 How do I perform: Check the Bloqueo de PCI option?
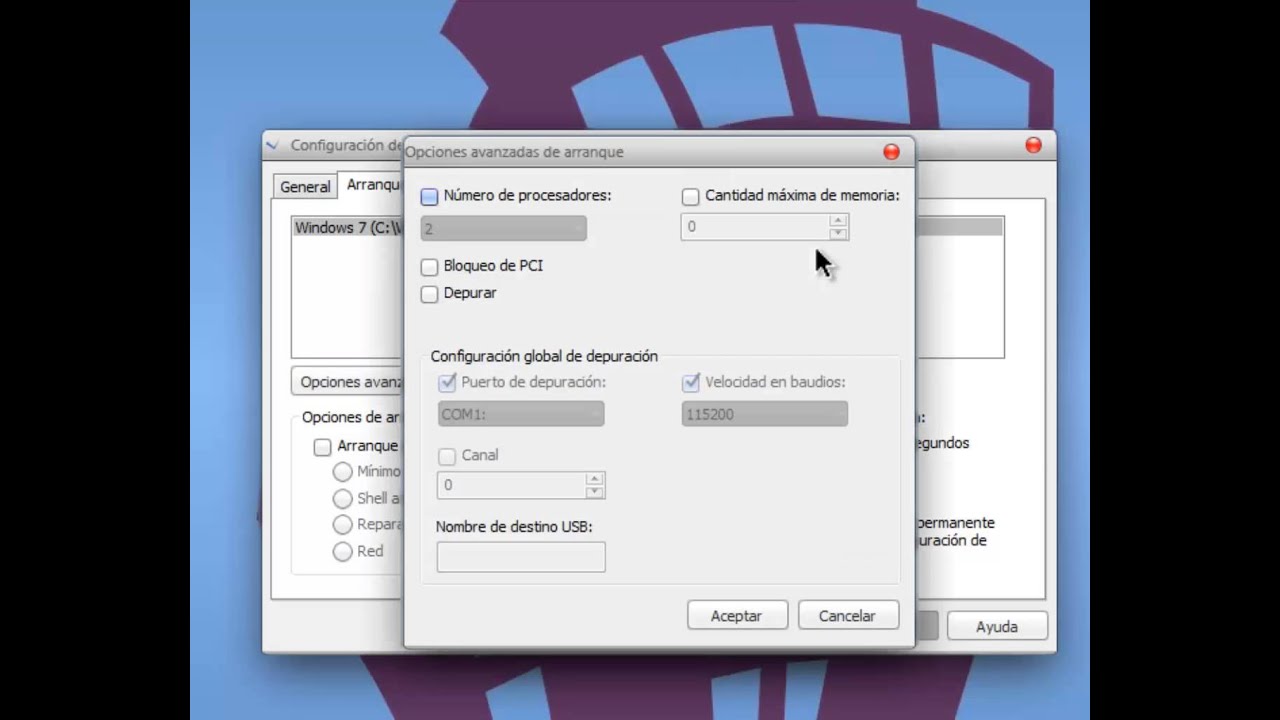pos(430,267)
